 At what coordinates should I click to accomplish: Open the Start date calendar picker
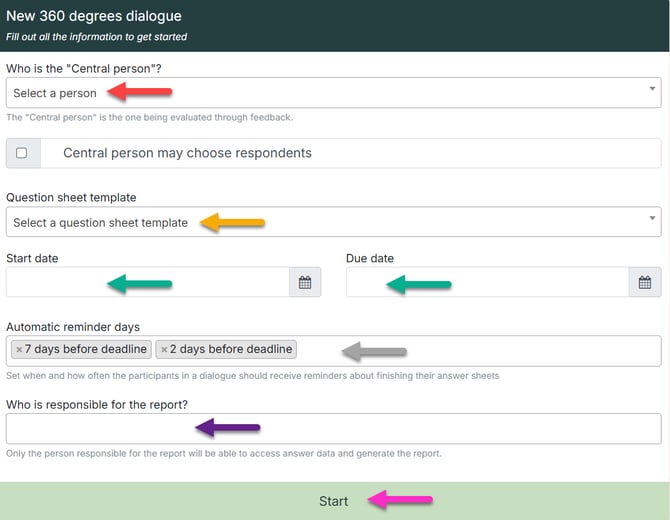coord(305,283)
